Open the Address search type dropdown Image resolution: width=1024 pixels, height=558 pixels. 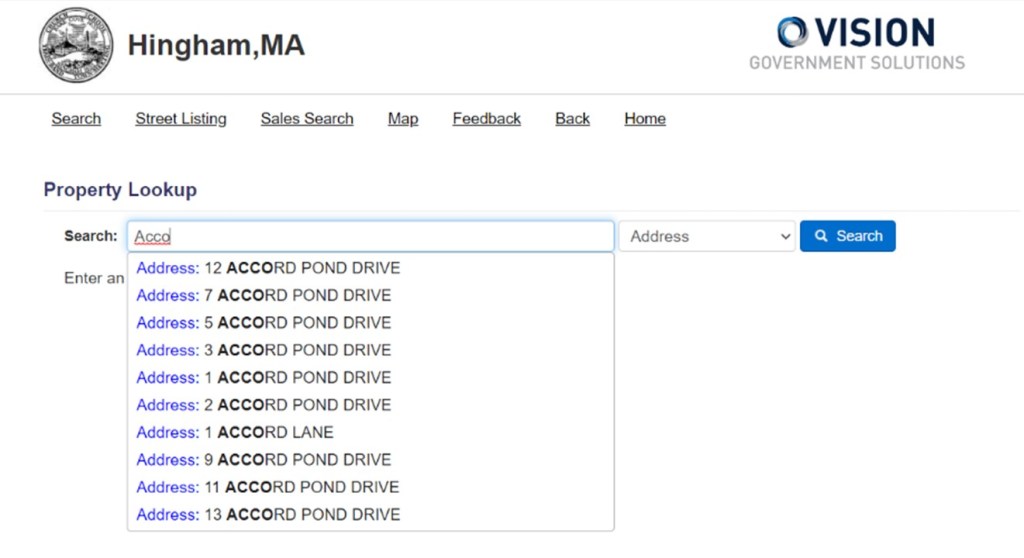click(x=706, y=236)
